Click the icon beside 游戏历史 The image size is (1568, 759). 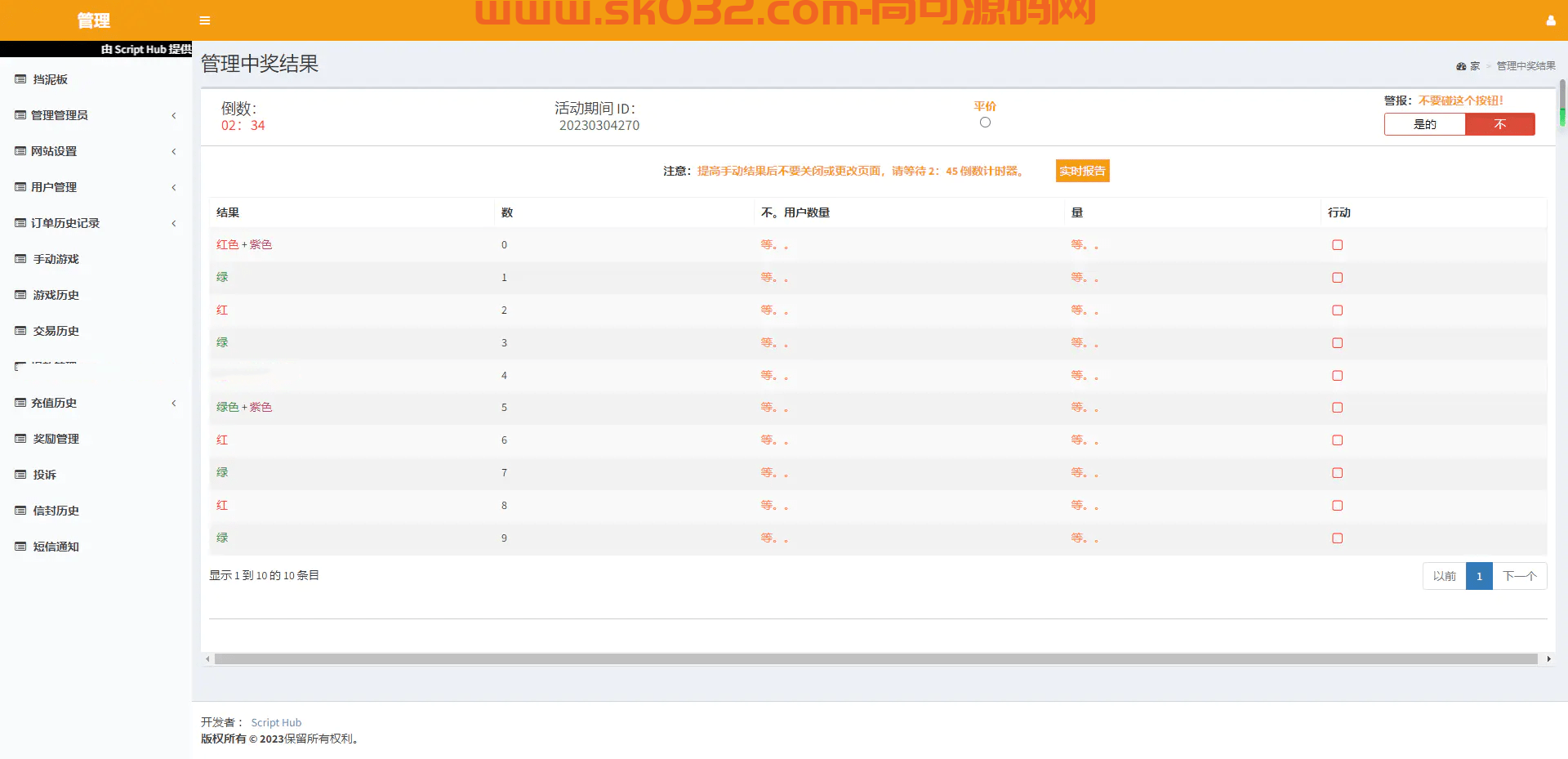20,295
